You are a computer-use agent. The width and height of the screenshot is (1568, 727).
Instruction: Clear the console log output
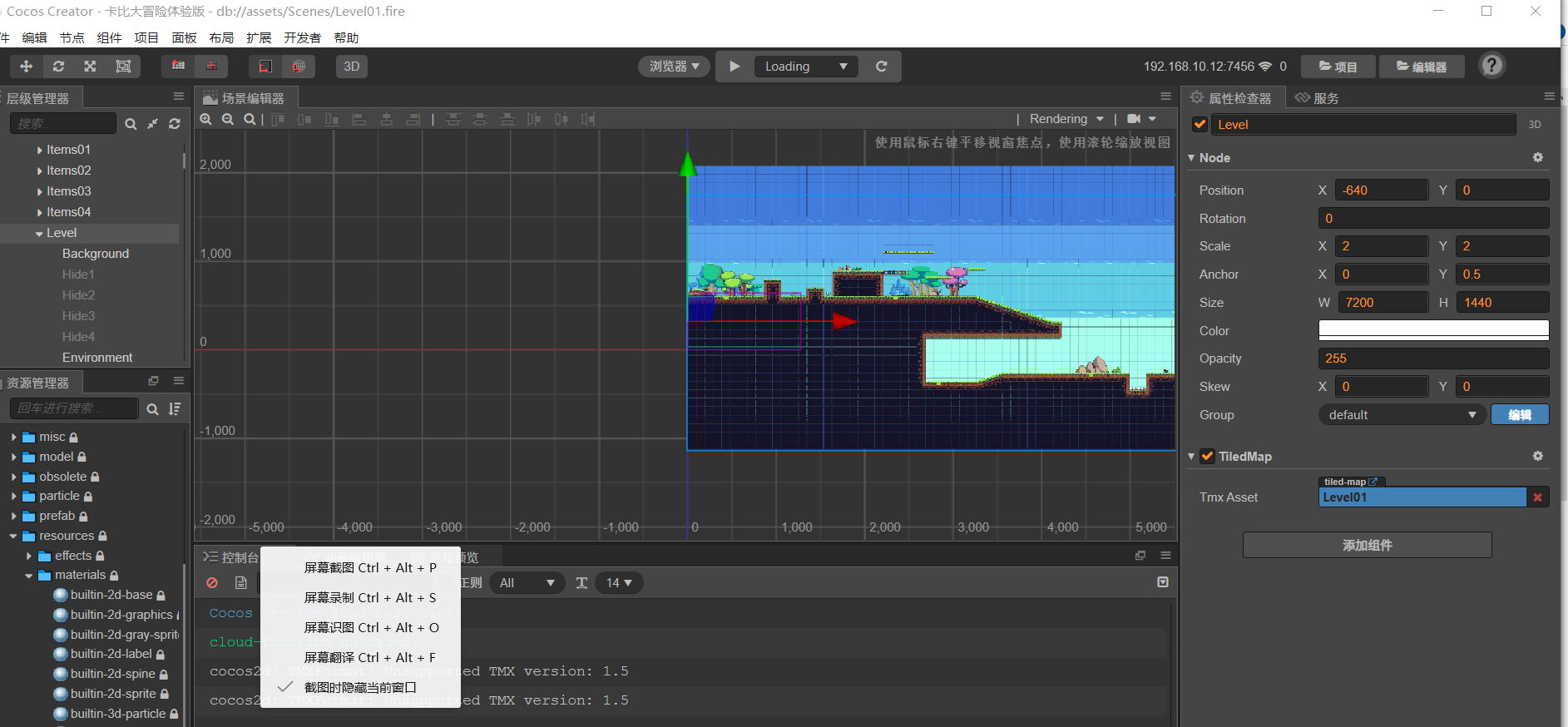click(x=212, y=583)
